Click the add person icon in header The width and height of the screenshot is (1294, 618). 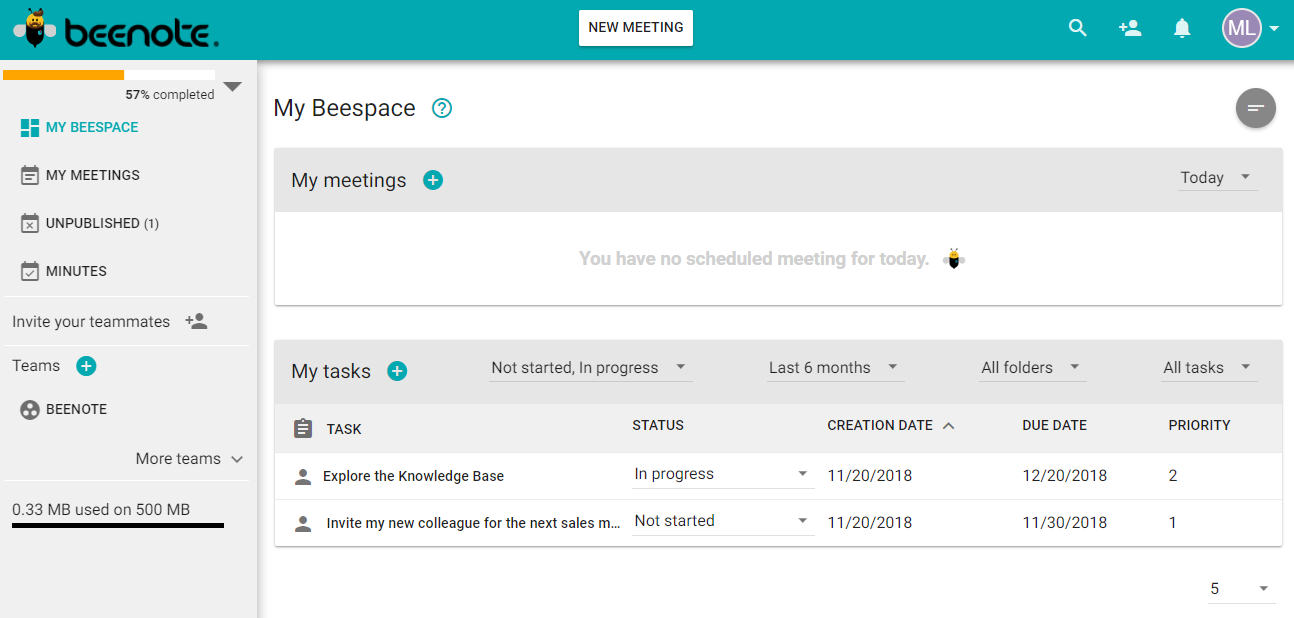click(x=1130, y=28)
